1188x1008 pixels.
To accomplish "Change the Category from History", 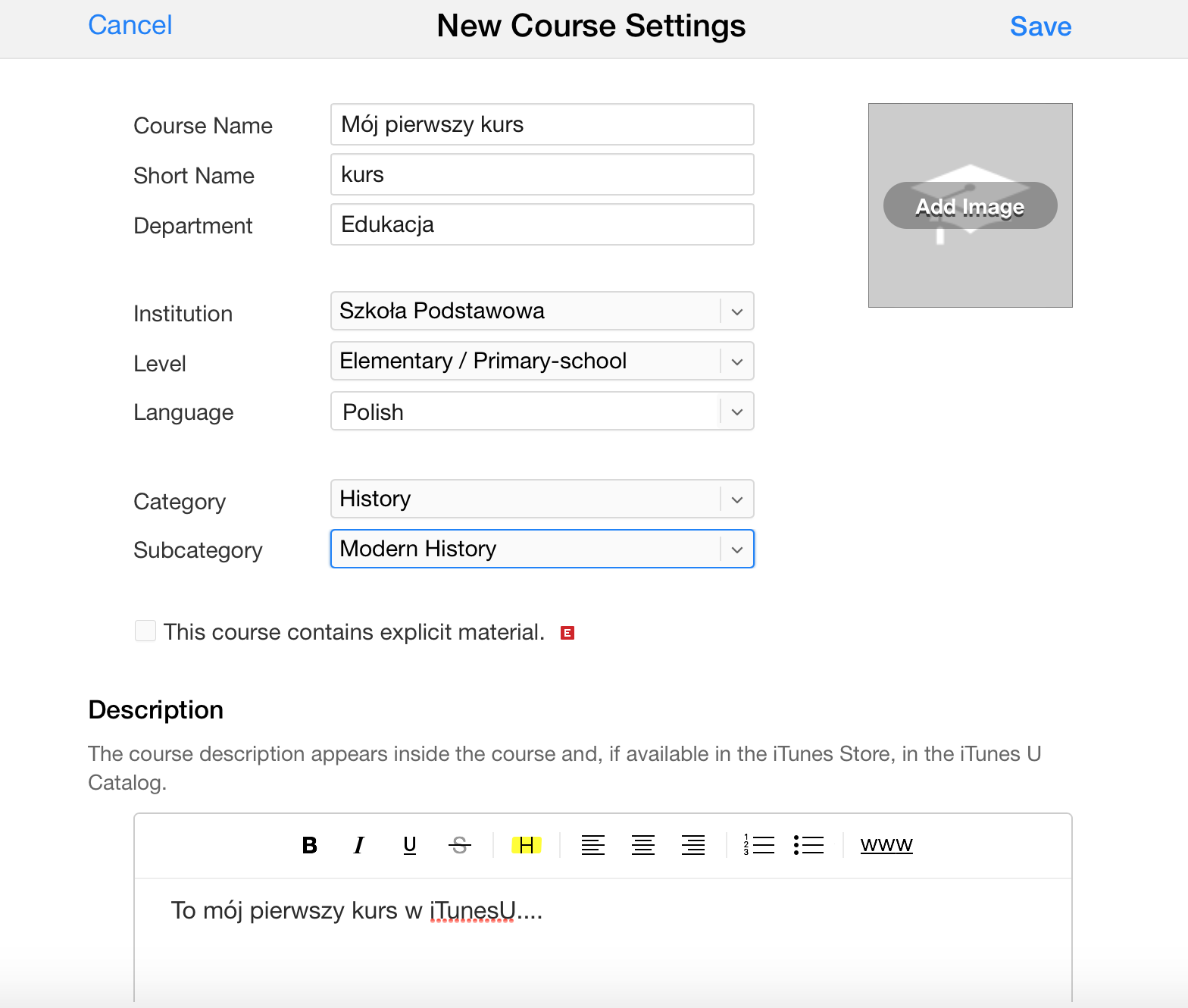I will click(x=542, y=499).
